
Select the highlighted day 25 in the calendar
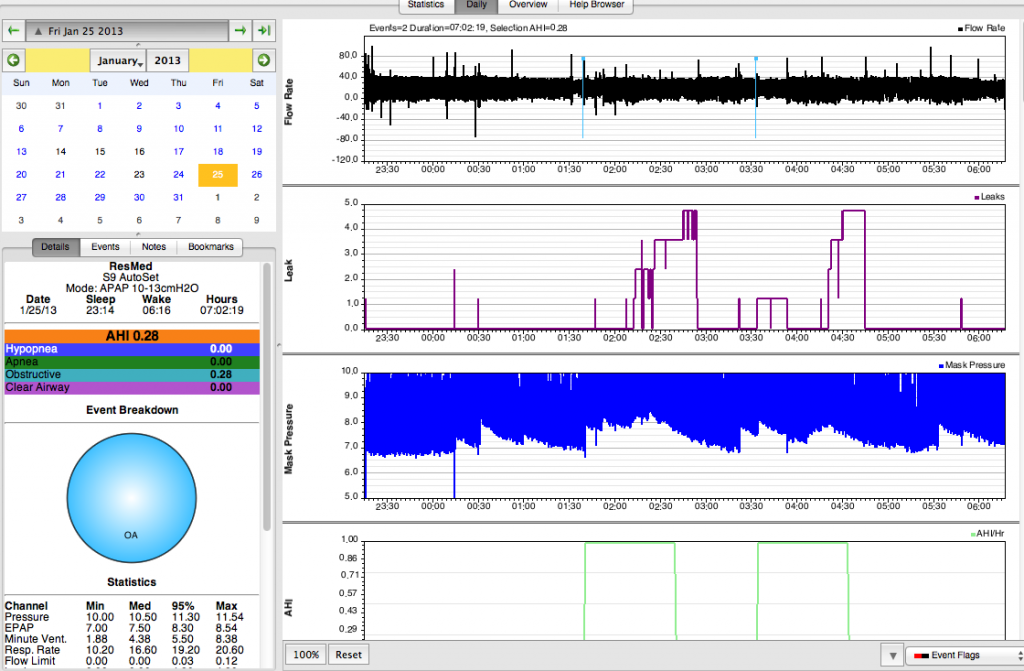click(217, 174)
